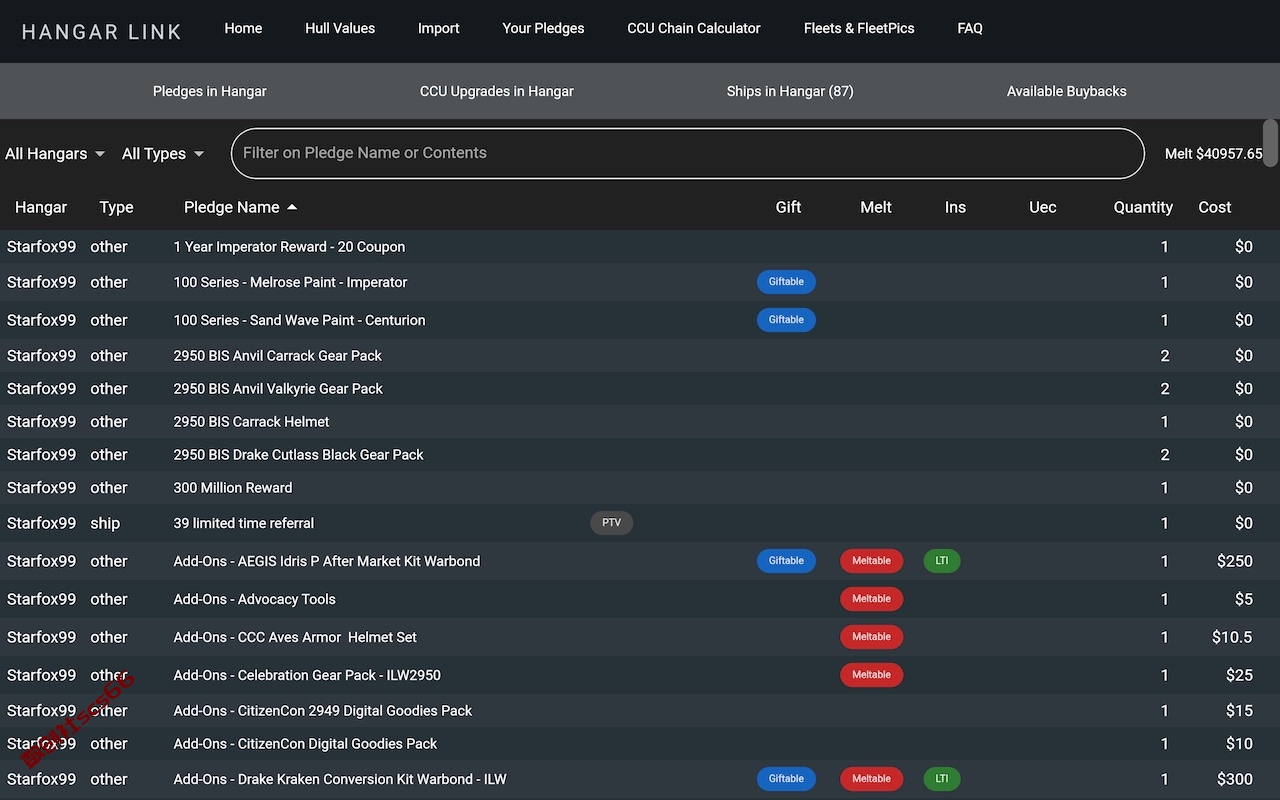Select AEGIS Idris P After Market Kit Warbond
The height and width of the screenshot is (800, 1280).
[x=327, y=561]
